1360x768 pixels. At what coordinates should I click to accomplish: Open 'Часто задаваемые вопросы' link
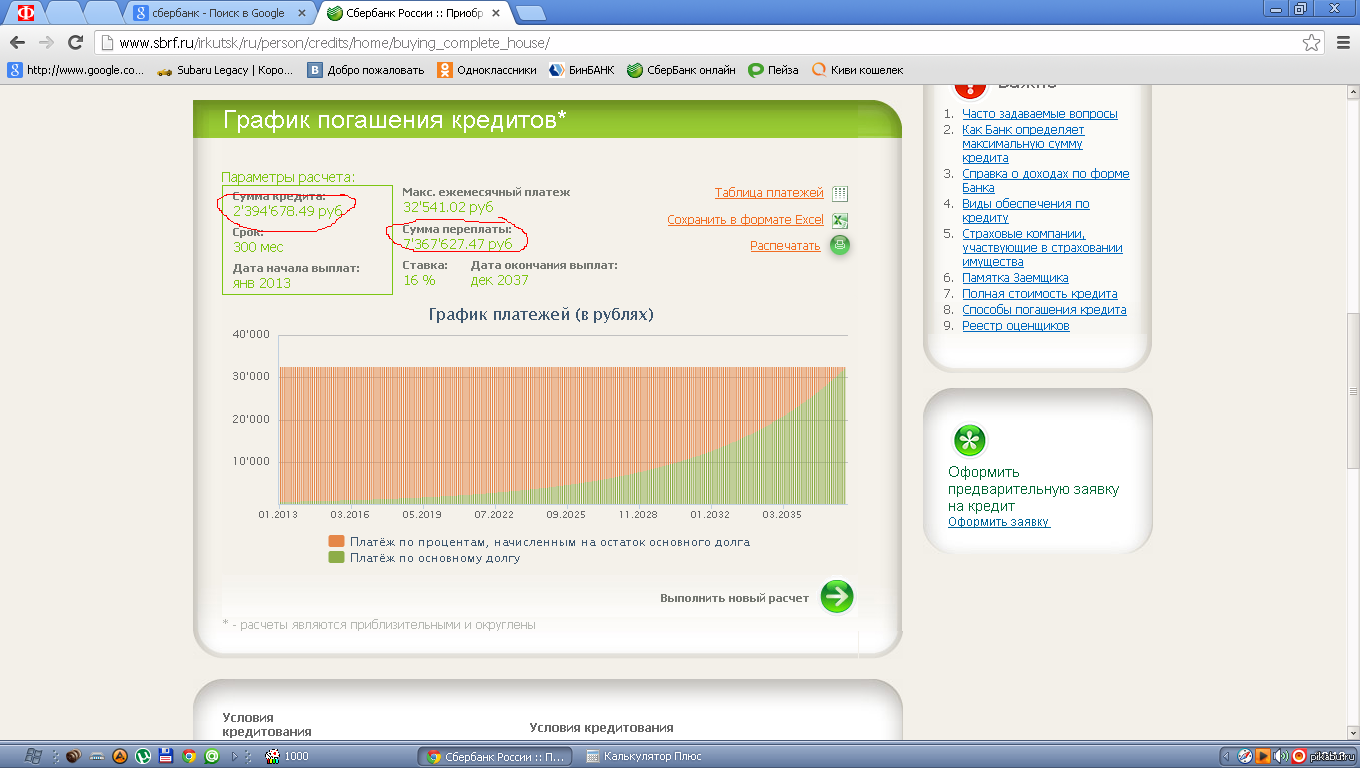point(1039,114)
